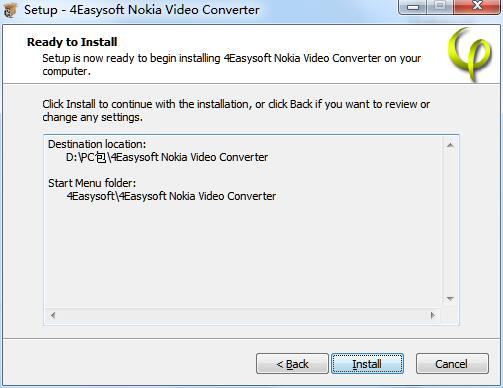The height and width of the screenshot is (388, 503).
Task: Click the window title bar text
Action: click(x=142, y=10)
